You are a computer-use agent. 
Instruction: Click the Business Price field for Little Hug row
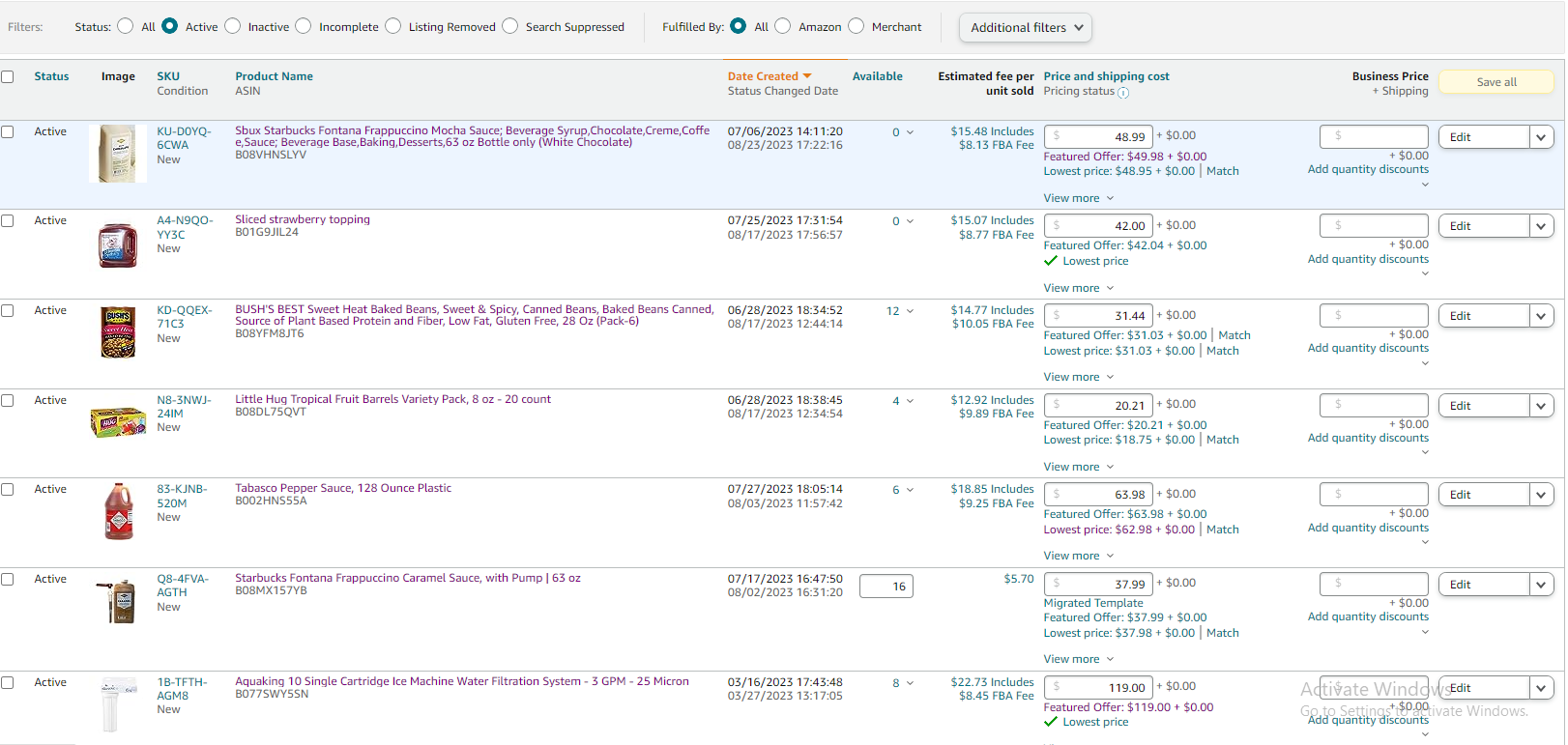(x=1374, y=405)
